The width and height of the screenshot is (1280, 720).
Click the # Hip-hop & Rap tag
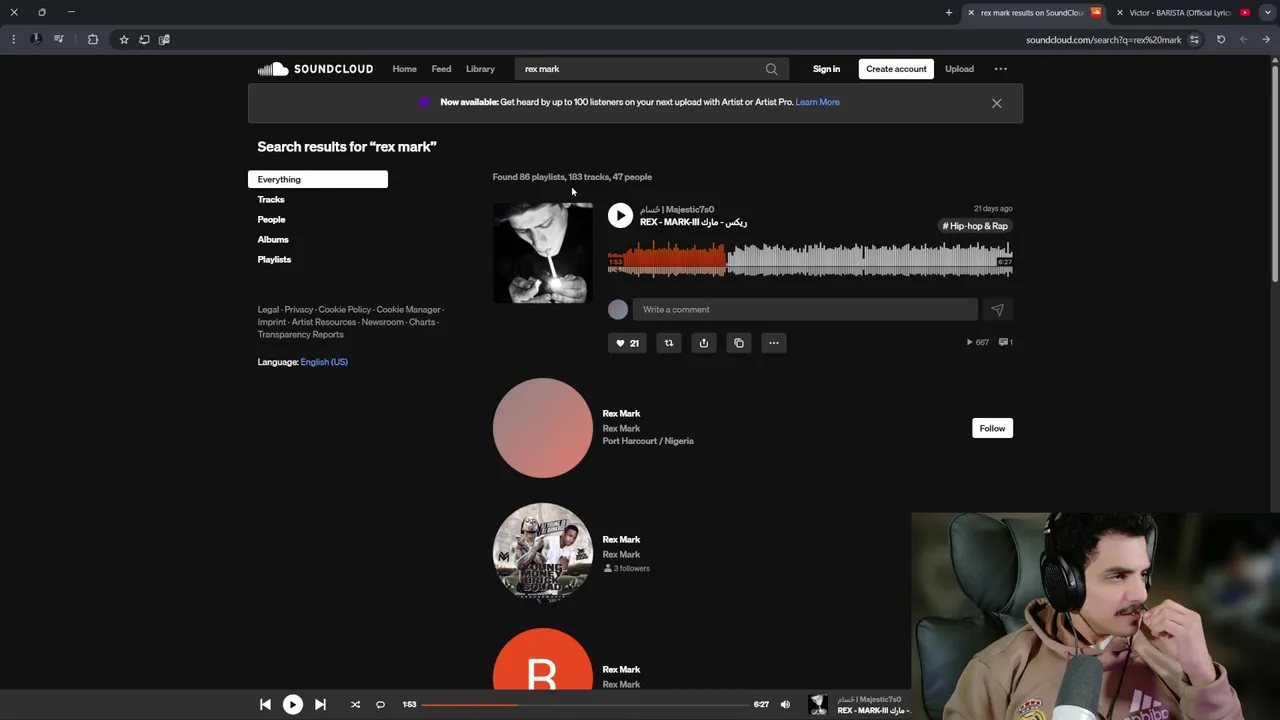(975, 226)
